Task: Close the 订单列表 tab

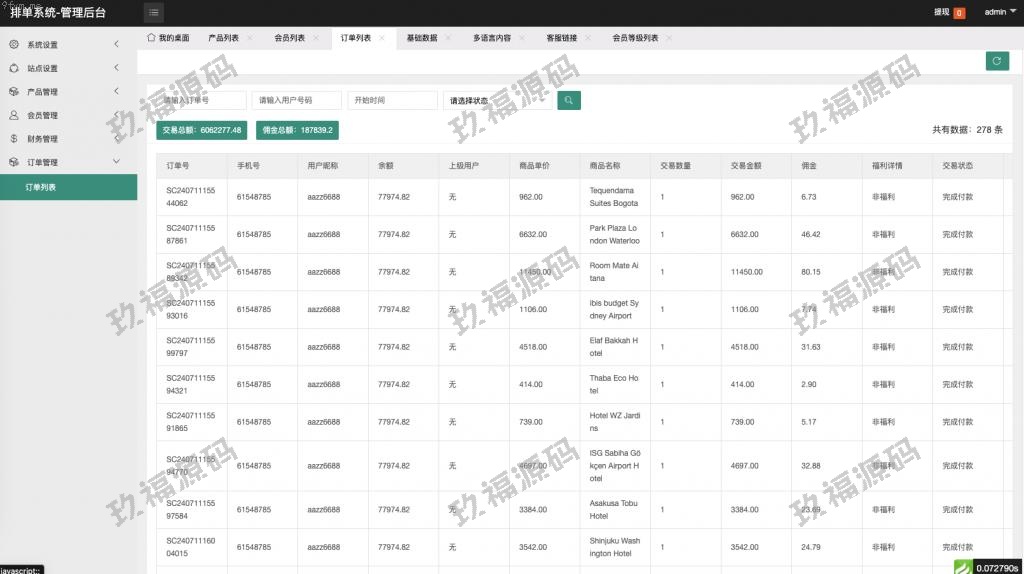Action: click(382, 38)
